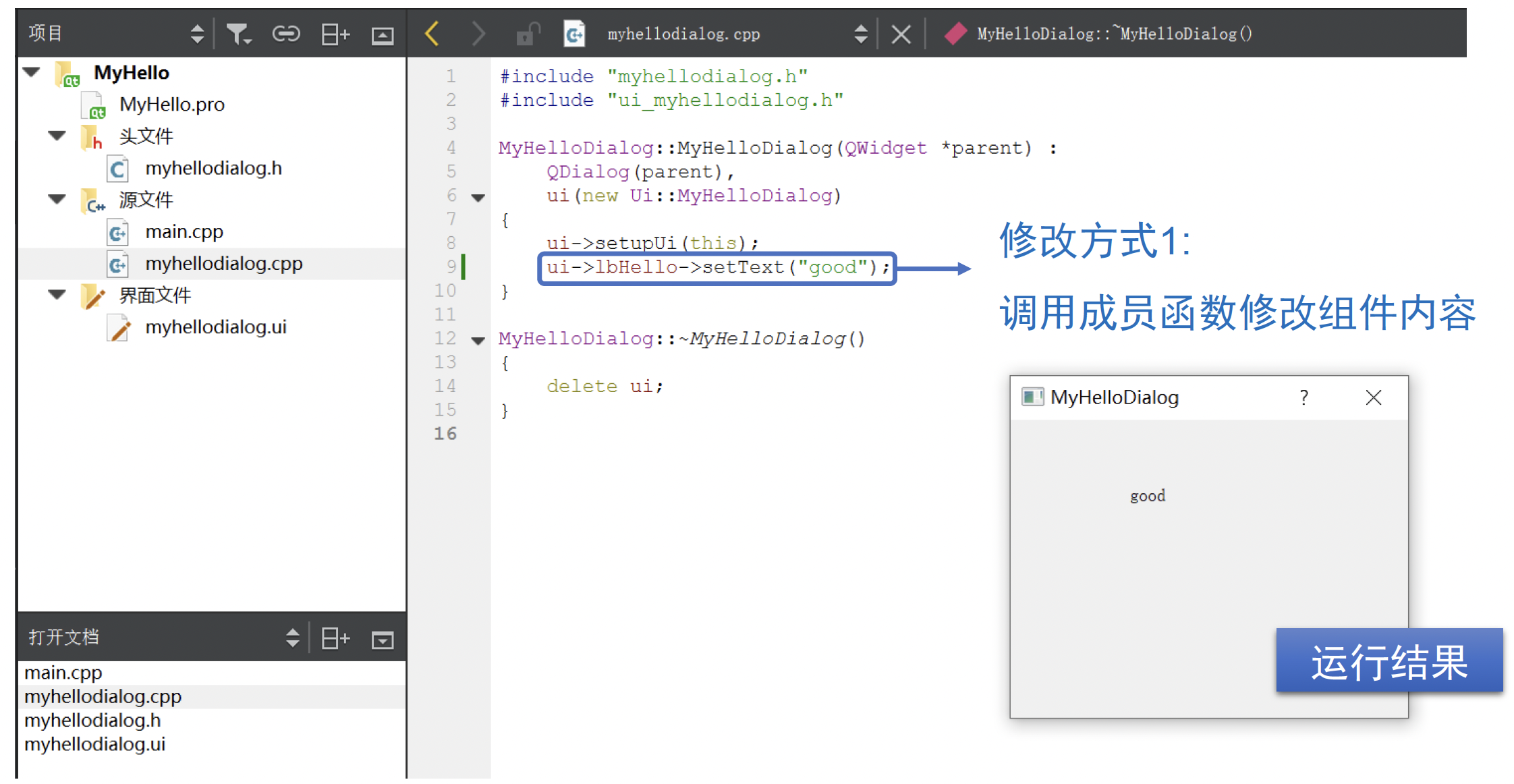This screenshot has height=784, width=1514.
Task: Go forward with the grey right arrow
Action: [478, 33]
